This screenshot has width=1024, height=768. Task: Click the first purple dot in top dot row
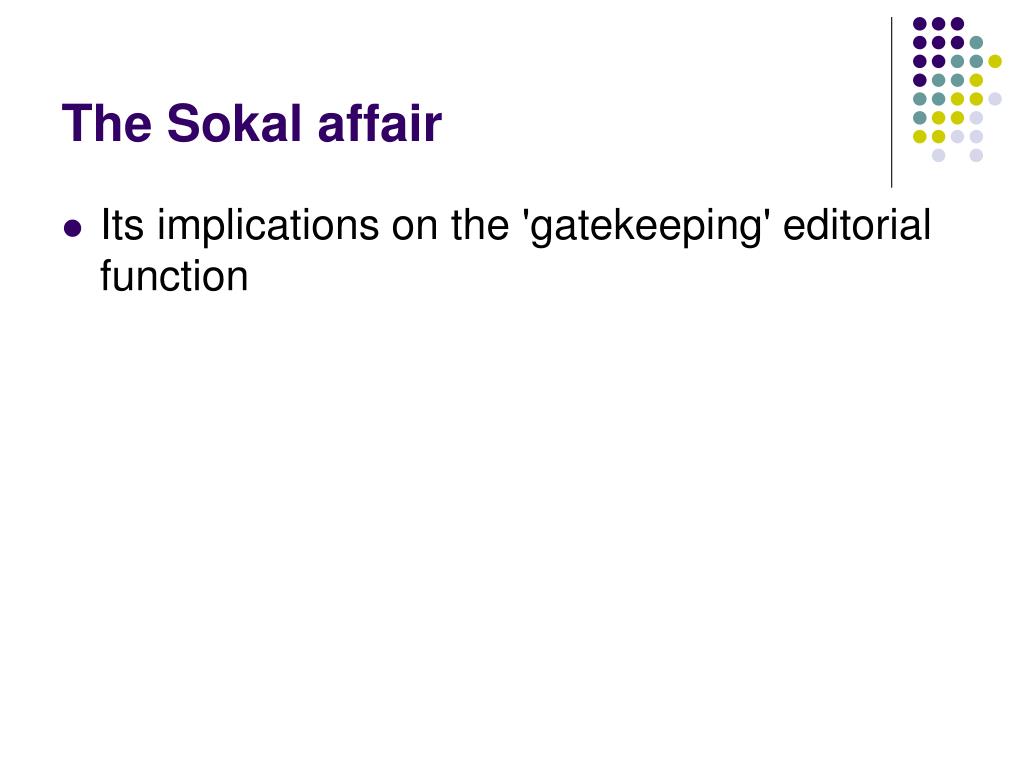(x=920, y=24)
